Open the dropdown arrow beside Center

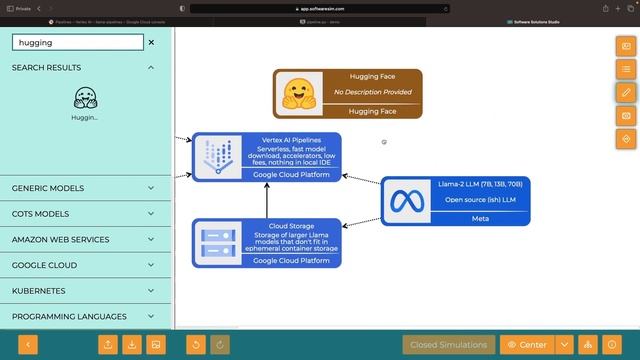(x=564, y=345)
